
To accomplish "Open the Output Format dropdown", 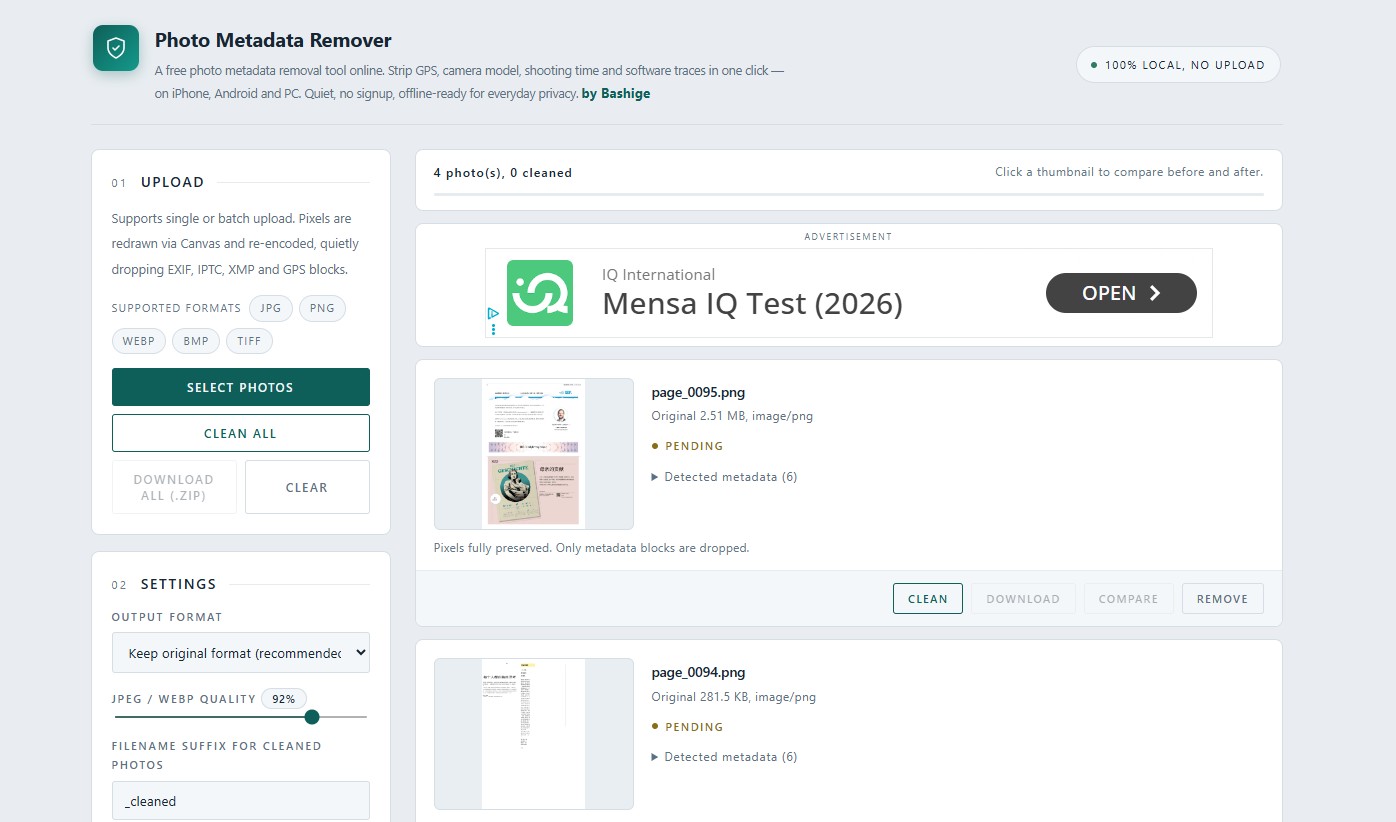I will coord(241,652).
